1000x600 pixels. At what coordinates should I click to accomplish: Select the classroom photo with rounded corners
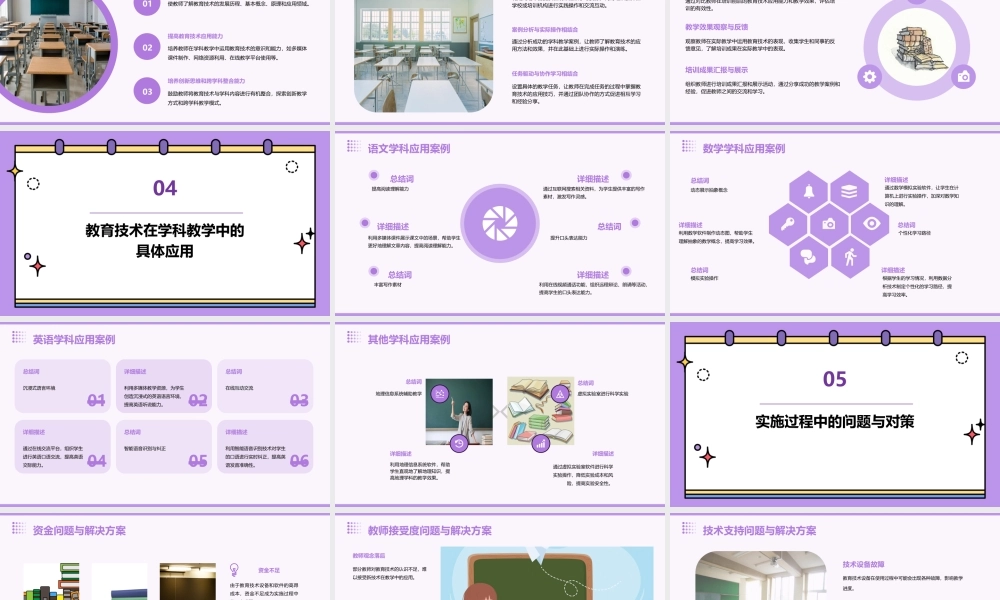point(423,55)
